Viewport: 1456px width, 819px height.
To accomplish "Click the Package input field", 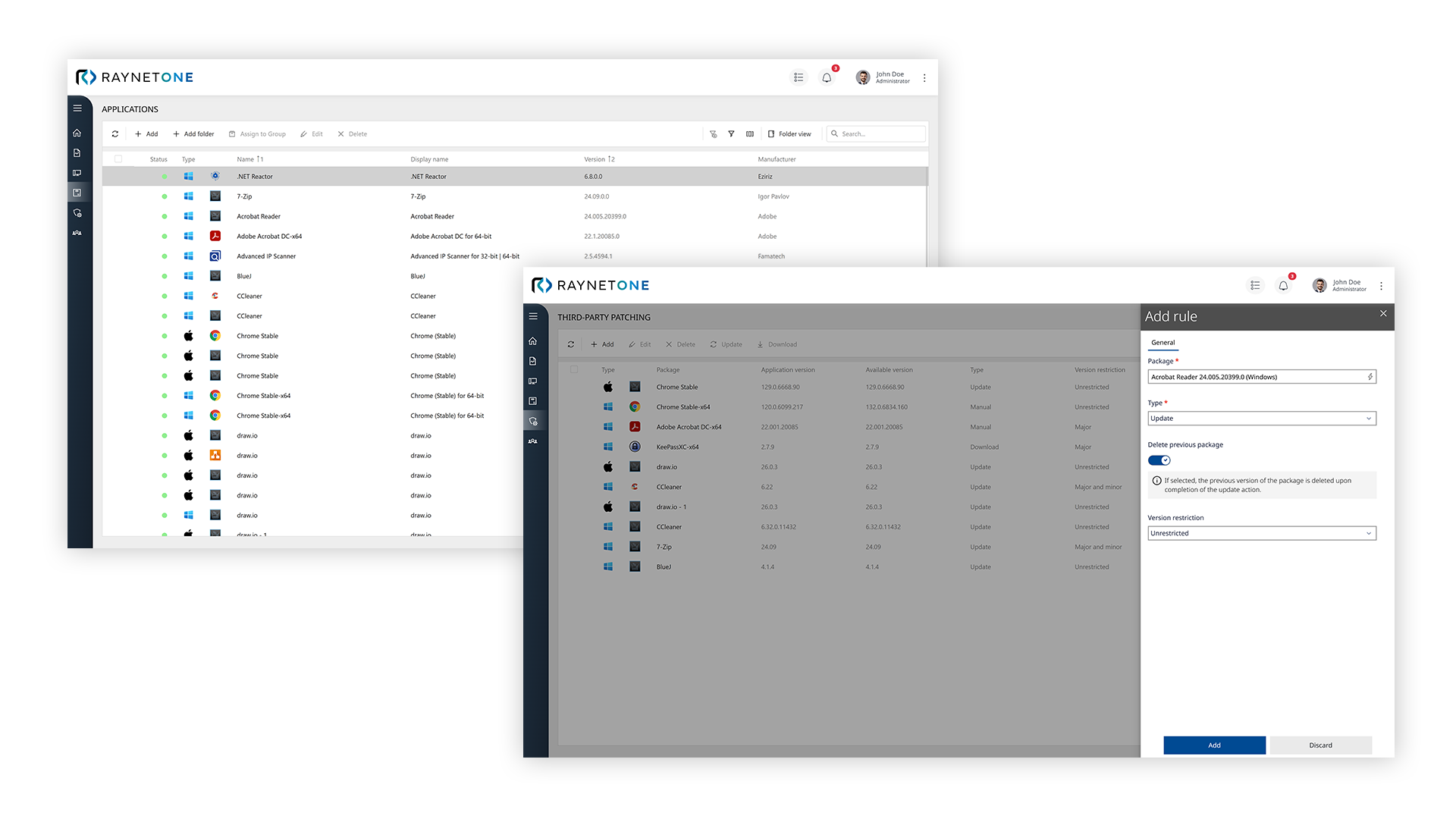I will (x=1262, y=377).
